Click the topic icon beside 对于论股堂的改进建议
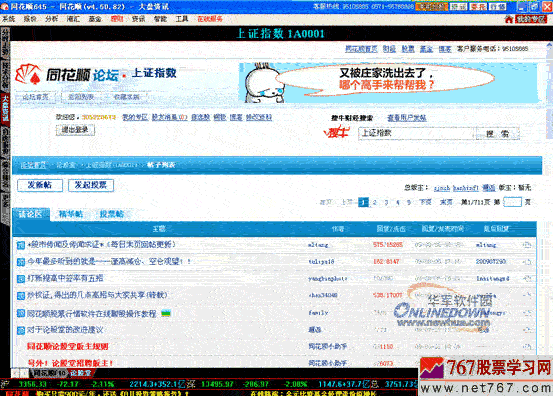553x396 pixels. point(20,330)
